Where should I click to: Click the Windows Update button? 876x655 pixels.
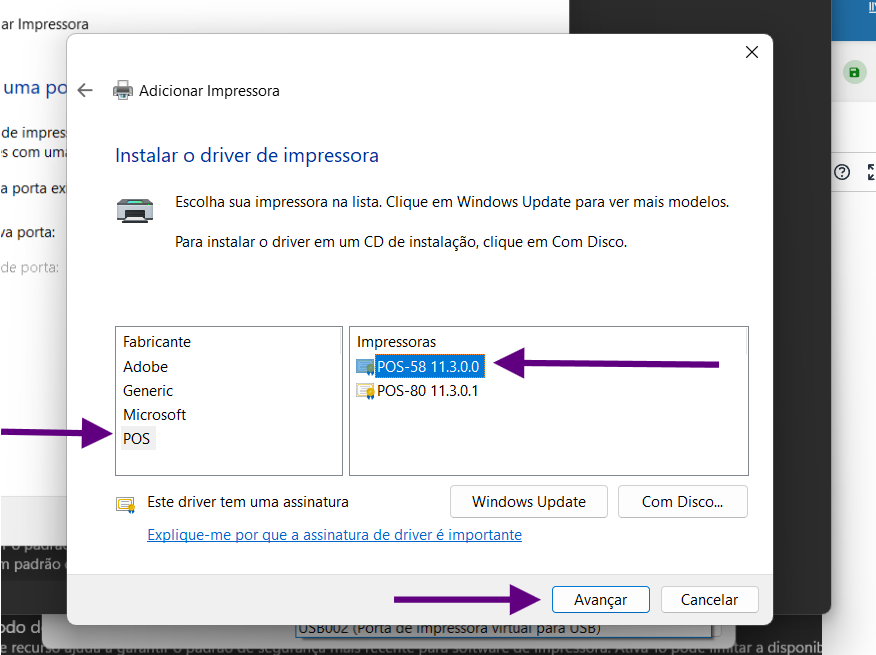pos(528,502)
